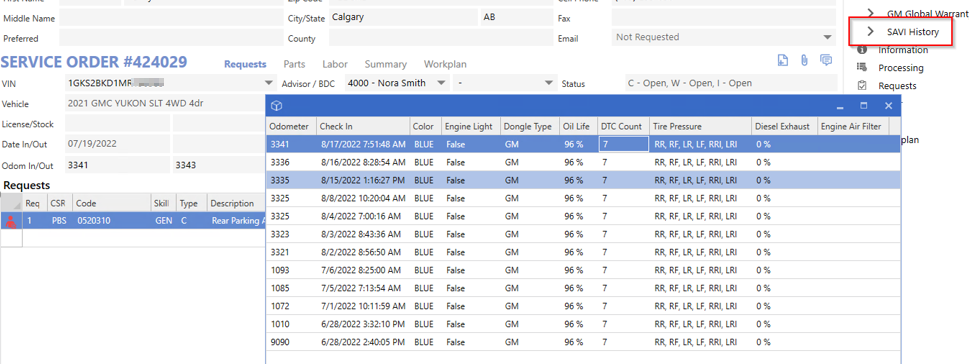The image size is (969, 364).
Task: Sort by the Dongle Type column header
Action: (x=529, y=127)
